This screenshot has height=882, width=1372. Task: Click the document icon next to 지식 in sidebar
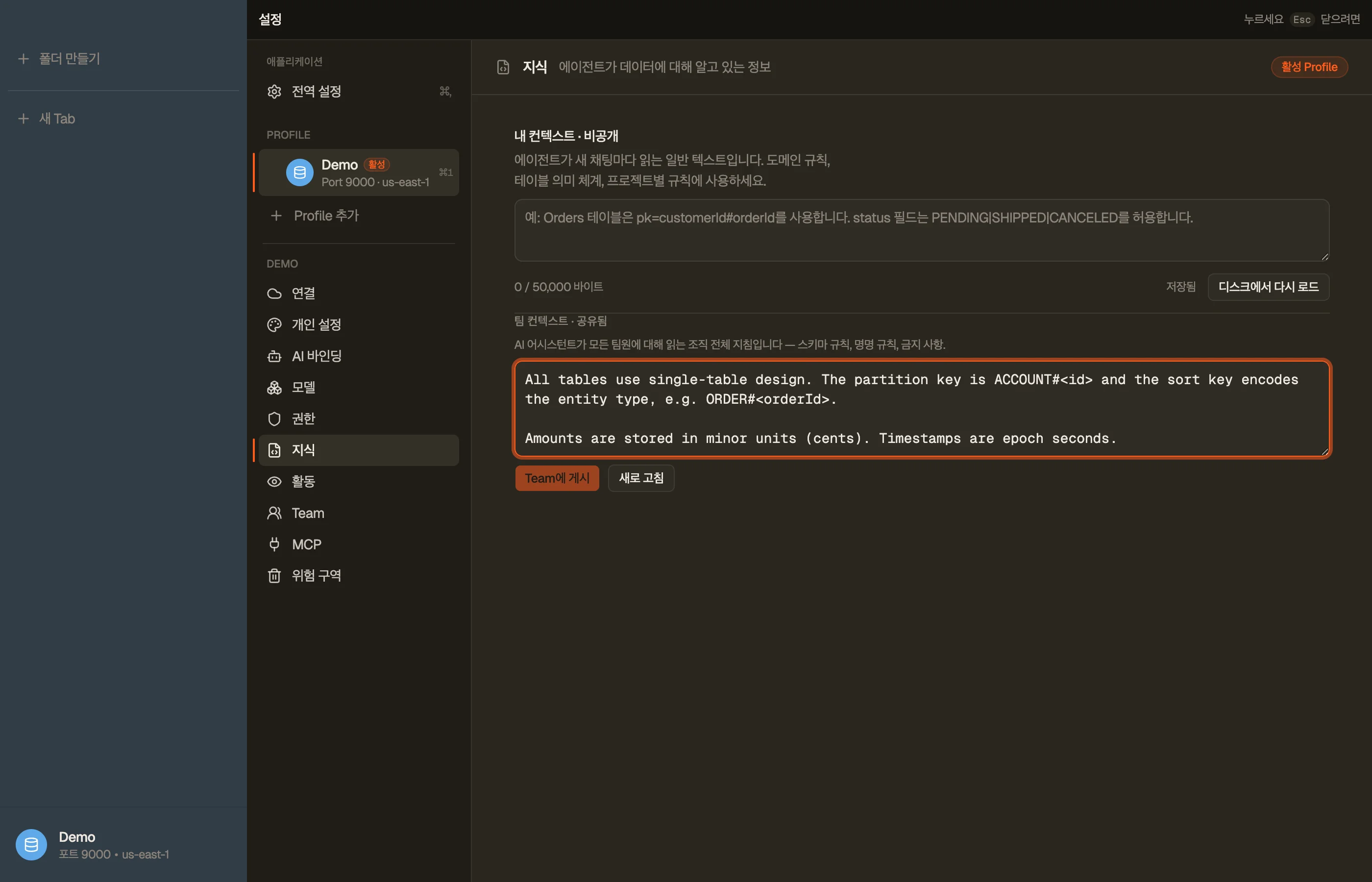[x=274, y=450]
